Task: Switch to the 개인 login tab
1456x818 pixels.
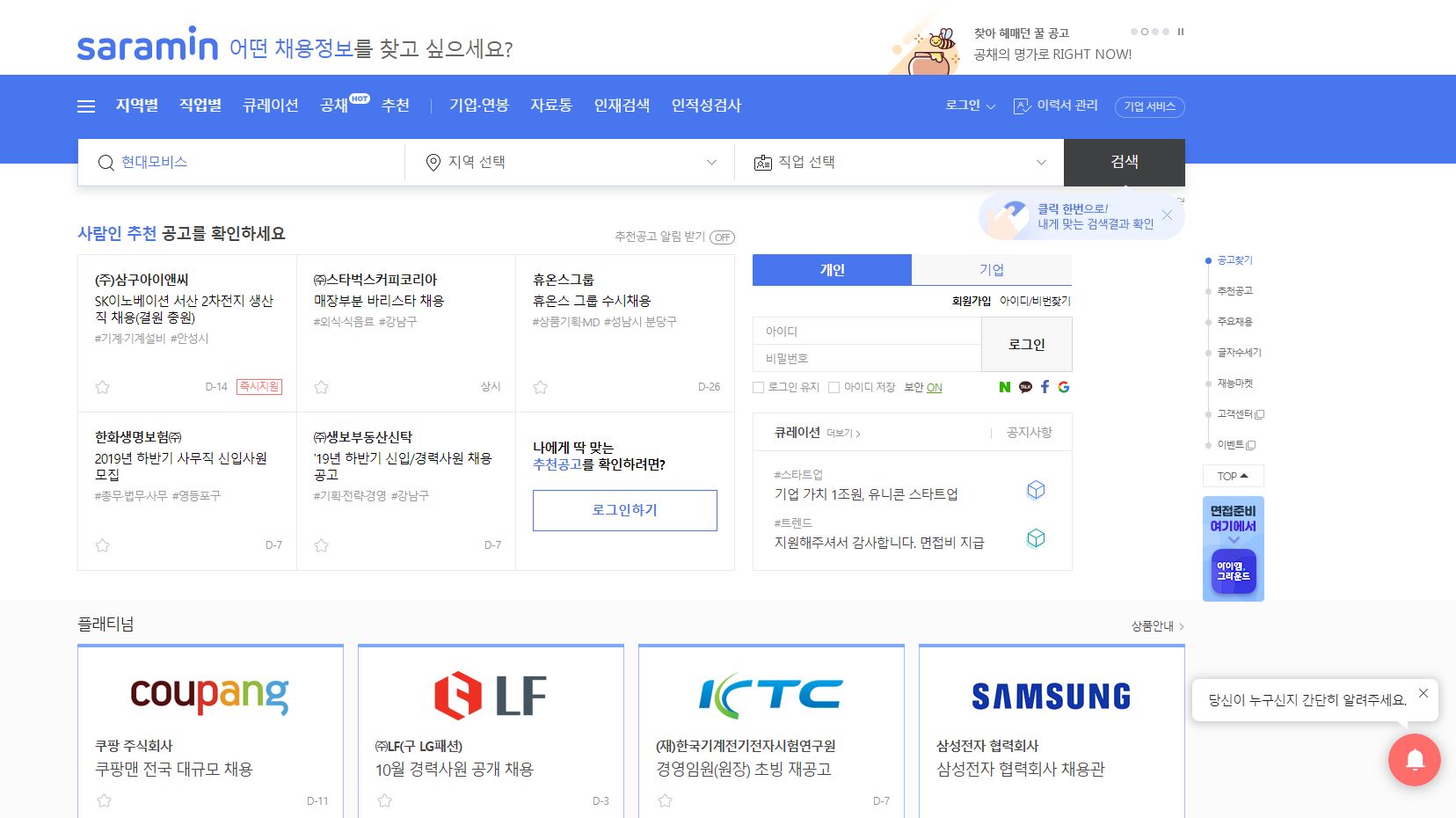Action: pos(832,270)
